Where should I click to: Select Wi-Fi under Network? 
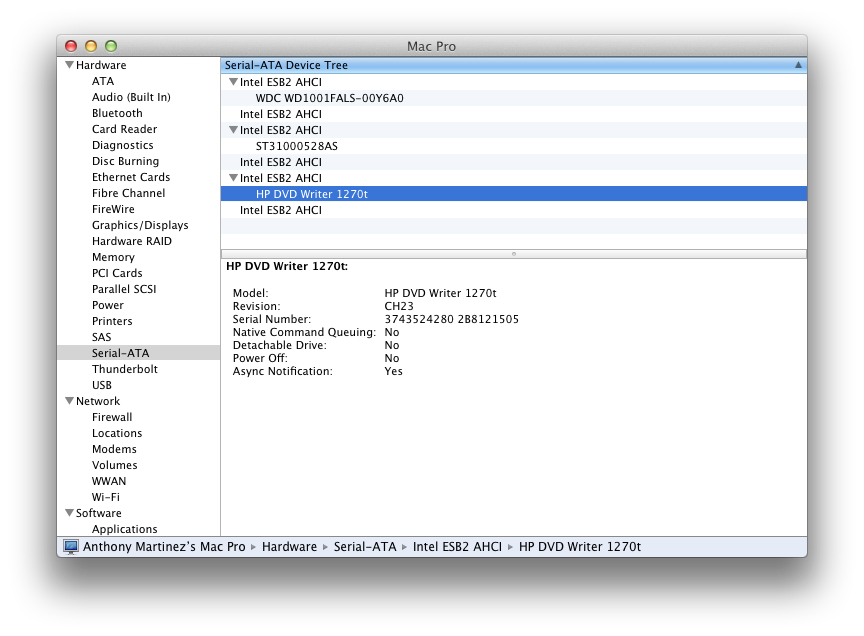click(x=106, y=497)
